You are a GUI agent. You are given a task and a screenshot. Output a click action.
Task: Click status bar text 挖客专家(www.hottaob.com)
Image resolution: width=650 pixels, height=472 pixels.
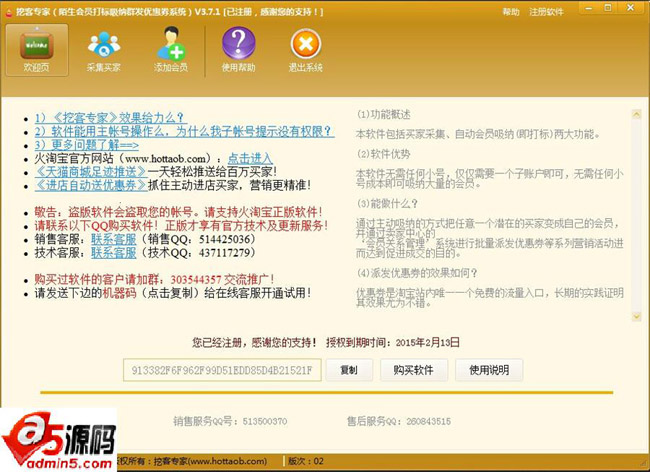210,461
